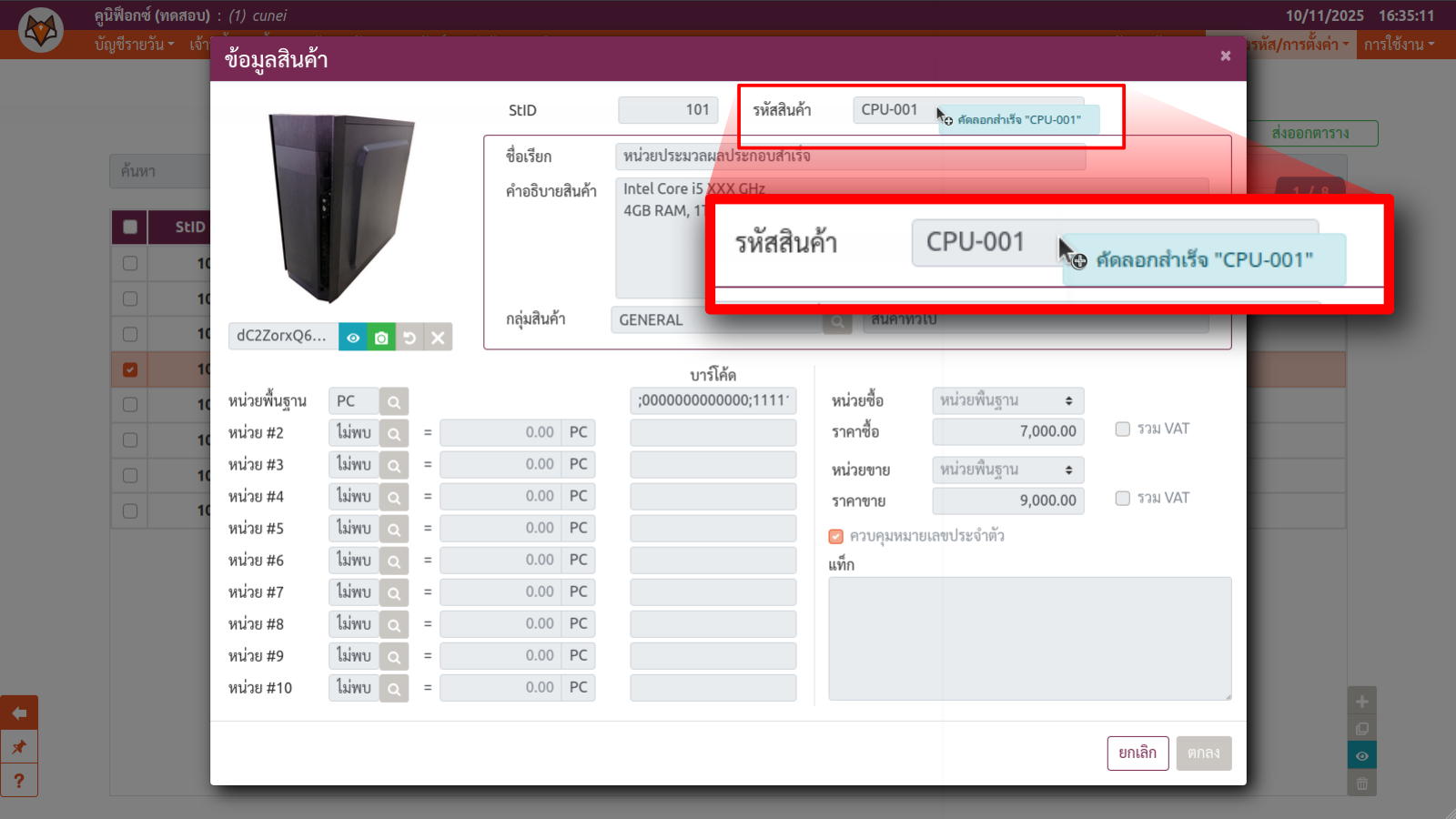The width and height of the screenshot is (1456, 819).
Task: Click search icon for unit #2
Action: pos(394,433)
